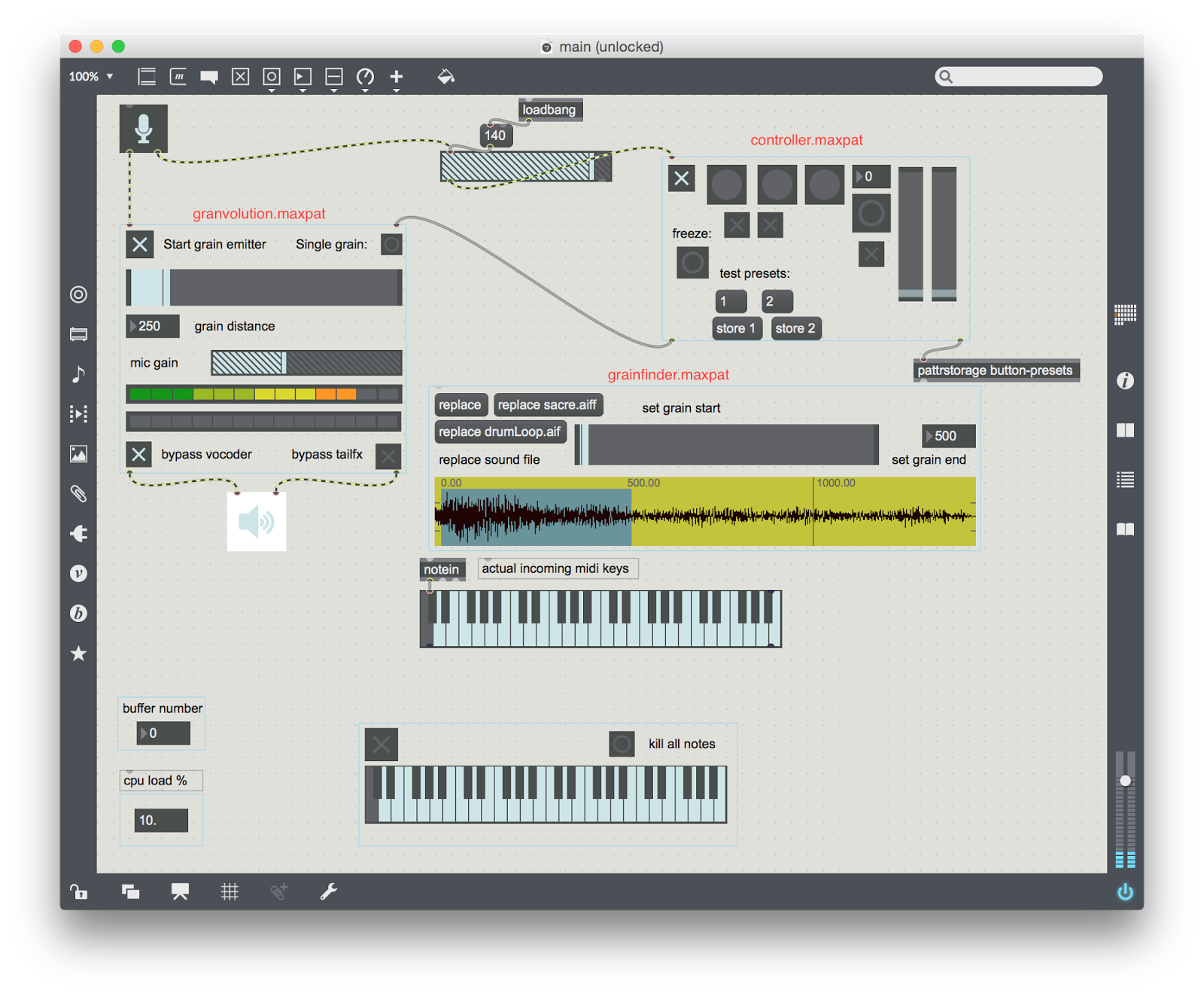Click the loadbang object
The width and height of the screenshot is (1204, 996).
pos(550,110)
